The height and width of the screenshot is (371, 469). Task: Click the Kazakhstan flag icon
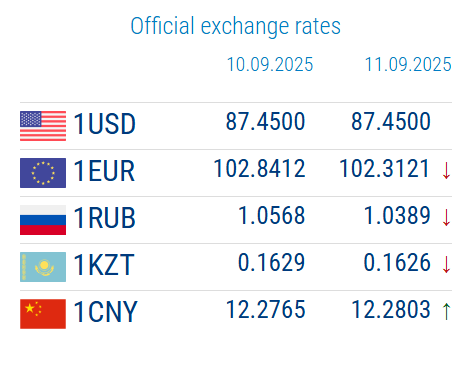(43, 267)
